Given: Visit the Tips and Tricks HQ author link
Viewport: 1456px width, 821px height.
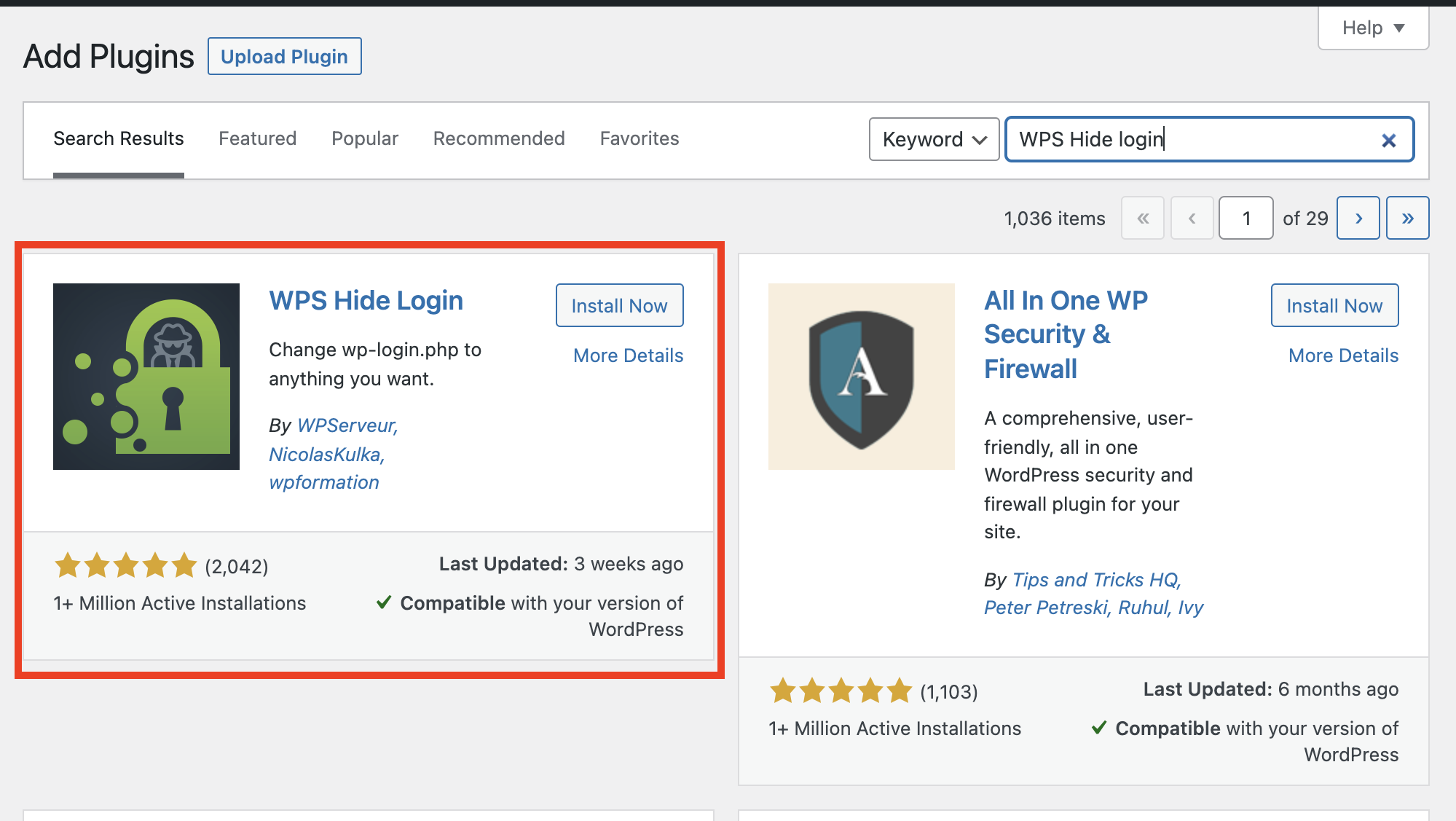Looking at the screenshot, I should click(x=1097, y=580).
